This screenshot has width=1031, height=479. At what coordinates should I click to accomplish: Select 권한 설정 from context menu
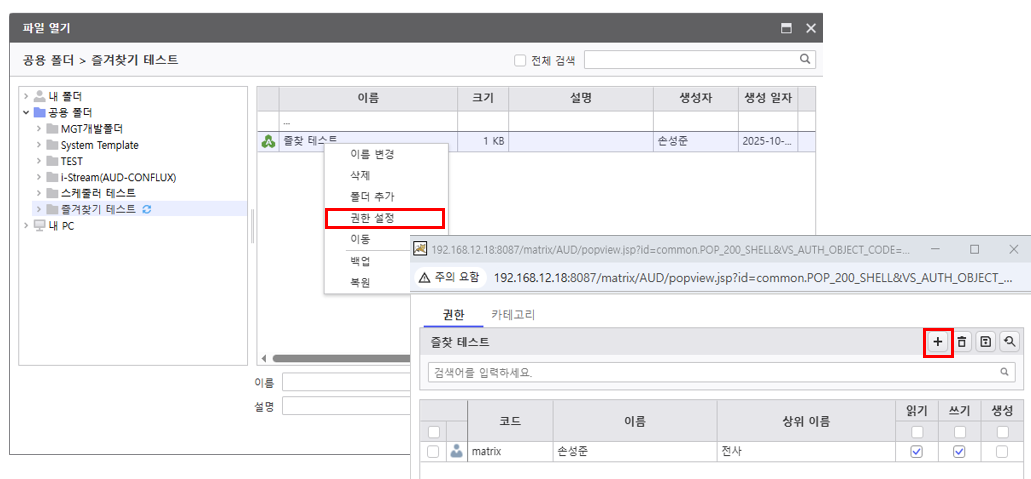click(x=384, y=218)
